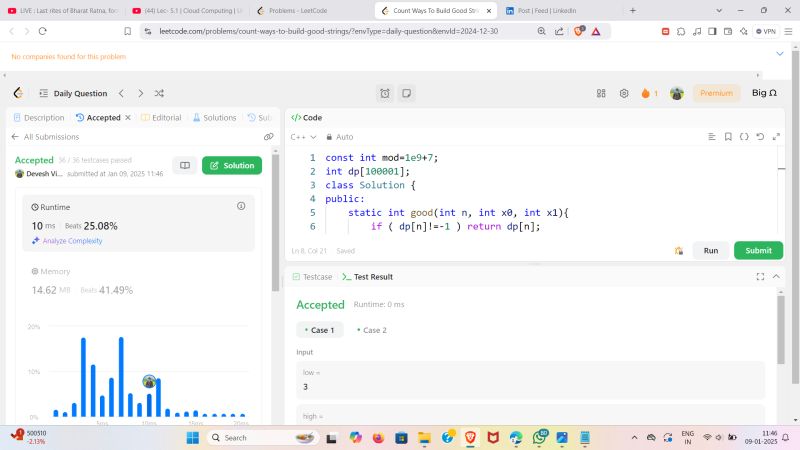Go back to All Submissions
This screenshot has height=450, width=800.
45,137
